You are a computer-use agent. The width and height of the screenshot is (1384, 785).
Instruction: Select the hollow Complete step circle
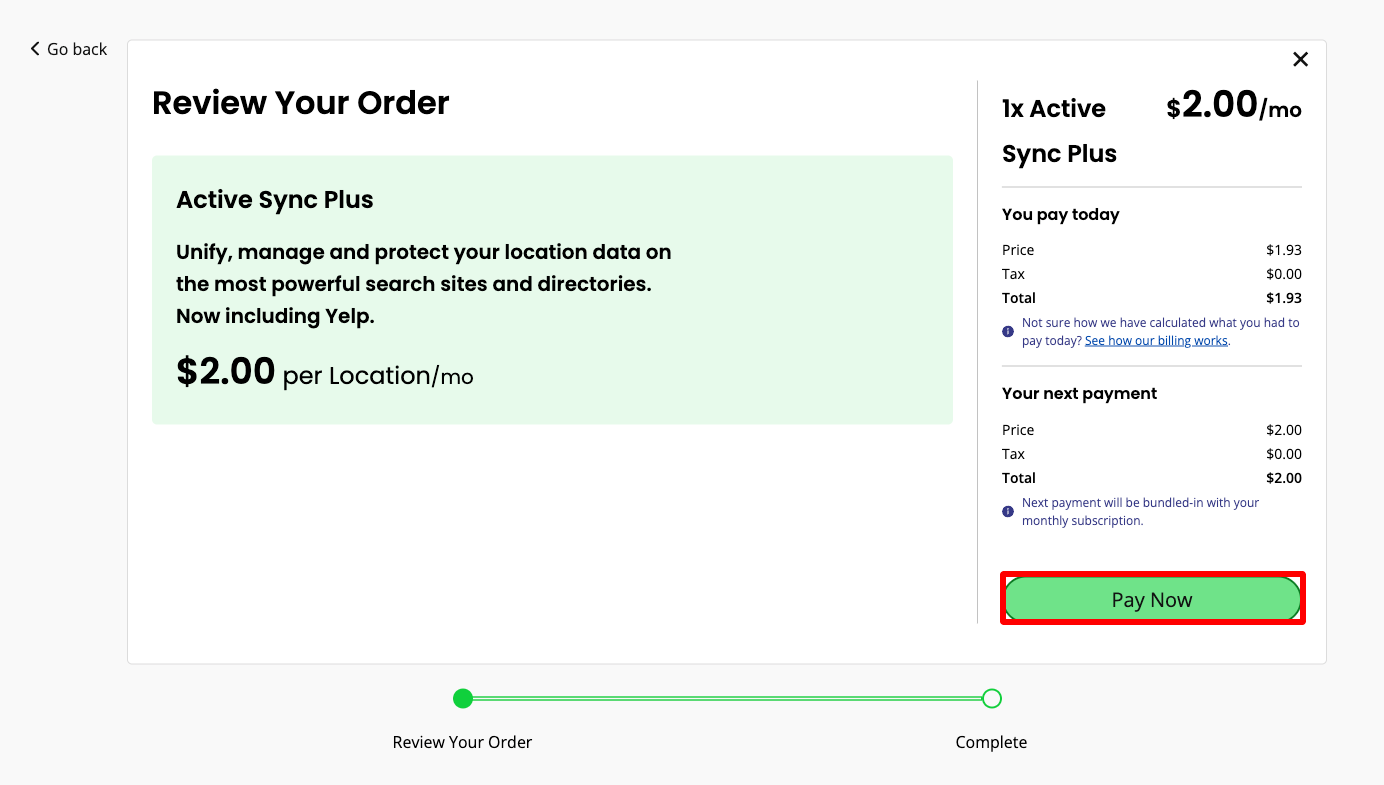[x=991, y=698]
